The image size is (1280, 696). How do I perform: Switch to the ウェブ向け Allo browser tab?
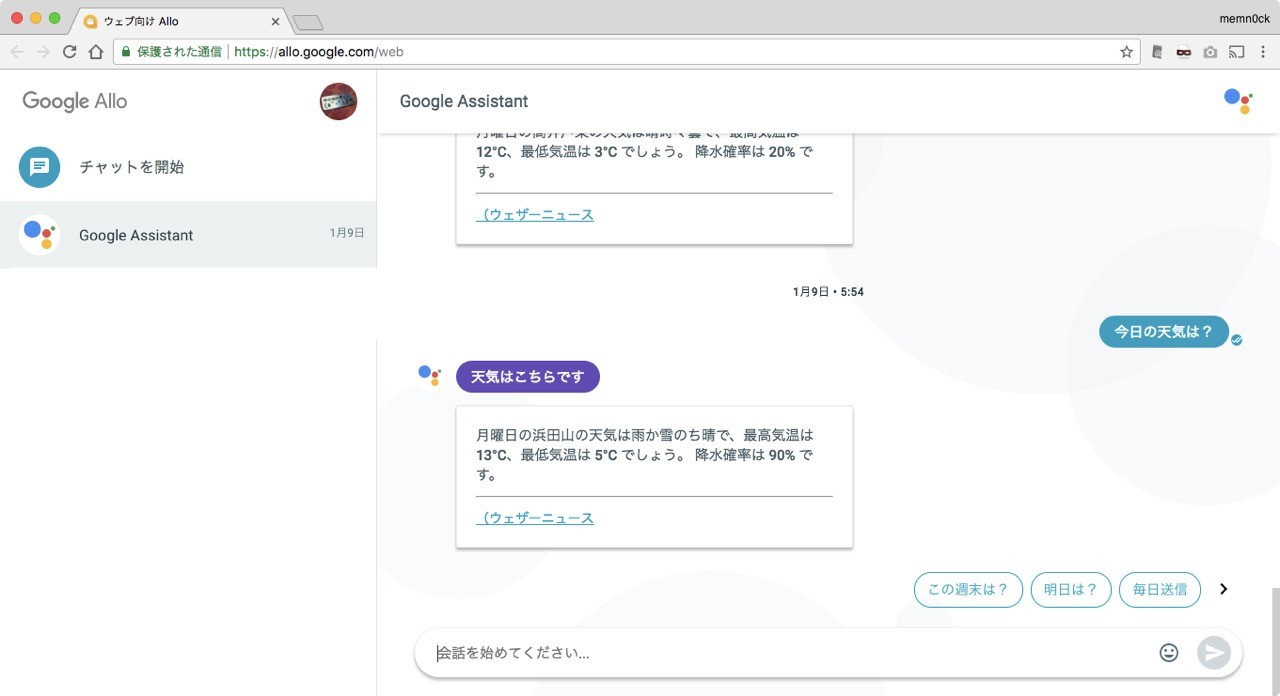[x=180, y=21]
